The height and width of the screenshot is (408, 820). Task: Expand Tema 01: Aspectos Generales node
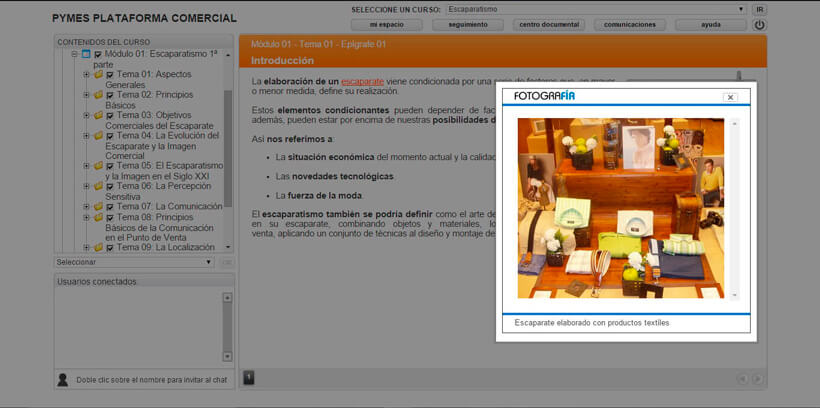(86, 74)
